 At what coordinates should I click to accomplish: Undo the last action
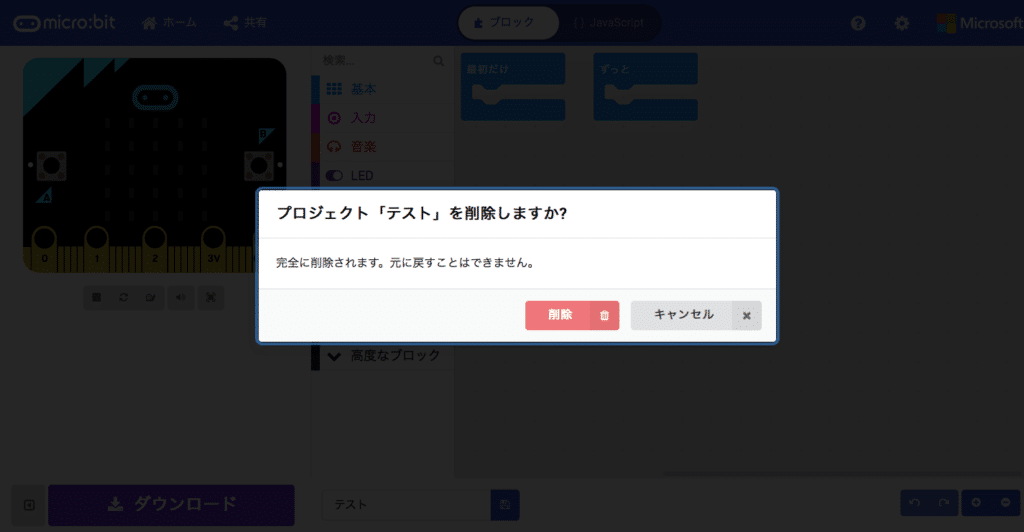[915, 503]
